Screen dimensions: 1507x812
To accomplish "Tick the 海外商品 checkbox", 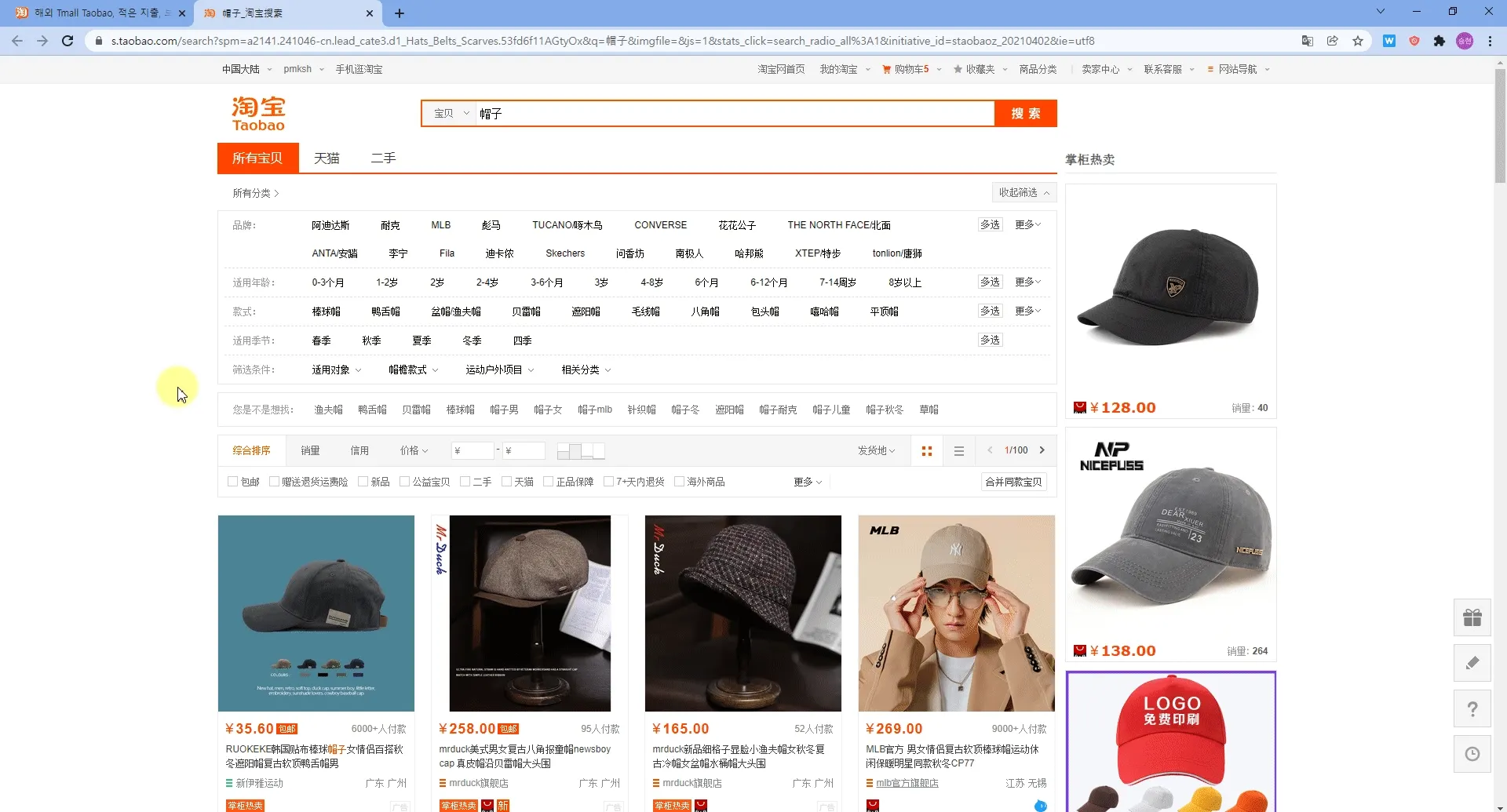I will click(x=679, y=482).
